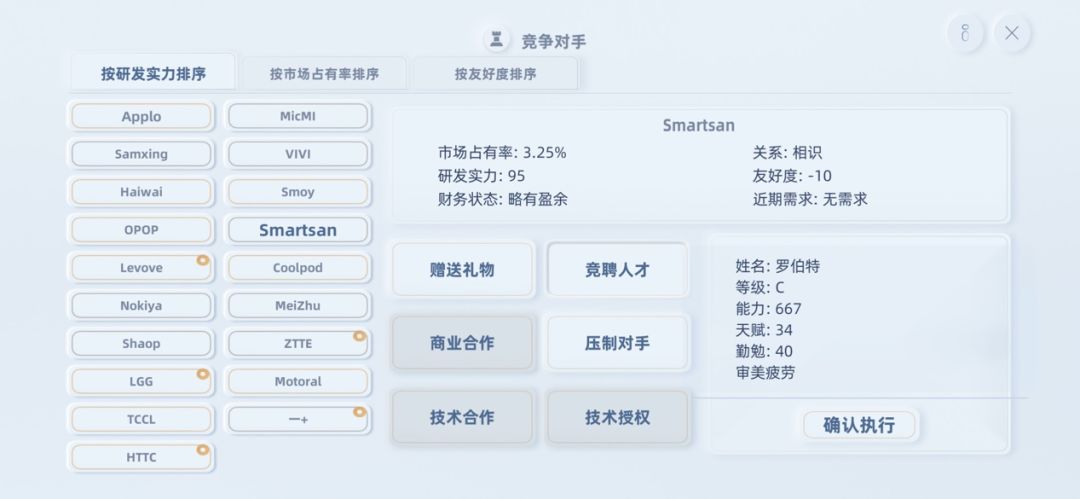The height and width of the screenshot is (499, 1080).
Task: Choose 技术授权 option
Action: (x=617, y=417)
